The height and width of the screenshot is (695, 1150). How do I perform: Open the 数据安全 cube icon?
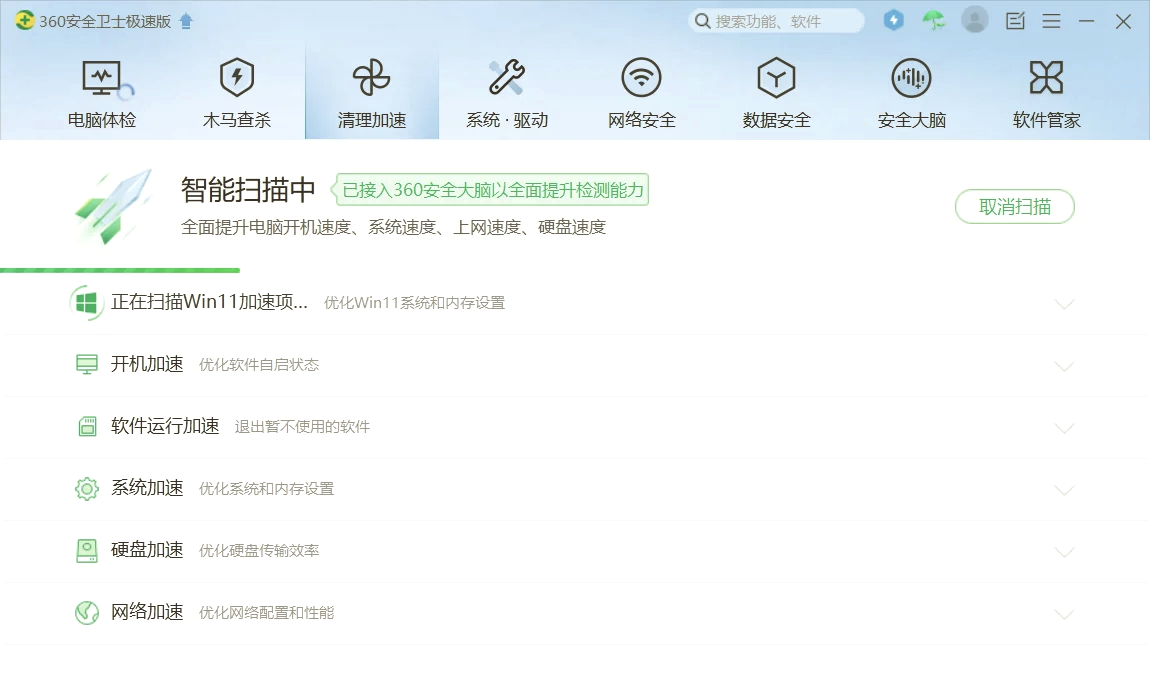tap(777, 77)
